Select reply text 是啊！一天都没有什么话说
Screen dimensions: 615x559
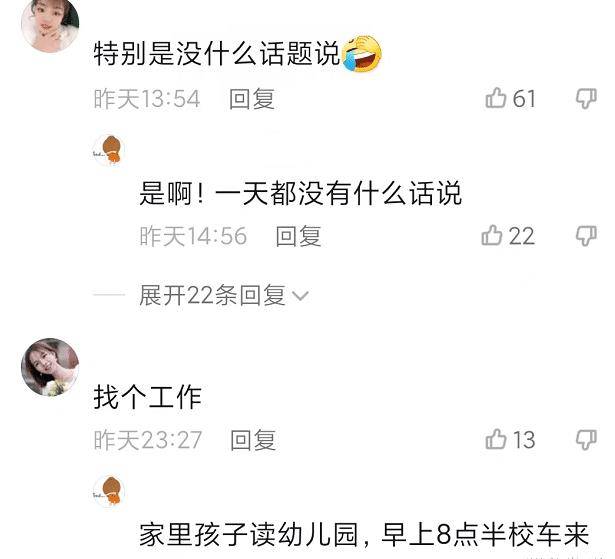(x=300, y=193)
